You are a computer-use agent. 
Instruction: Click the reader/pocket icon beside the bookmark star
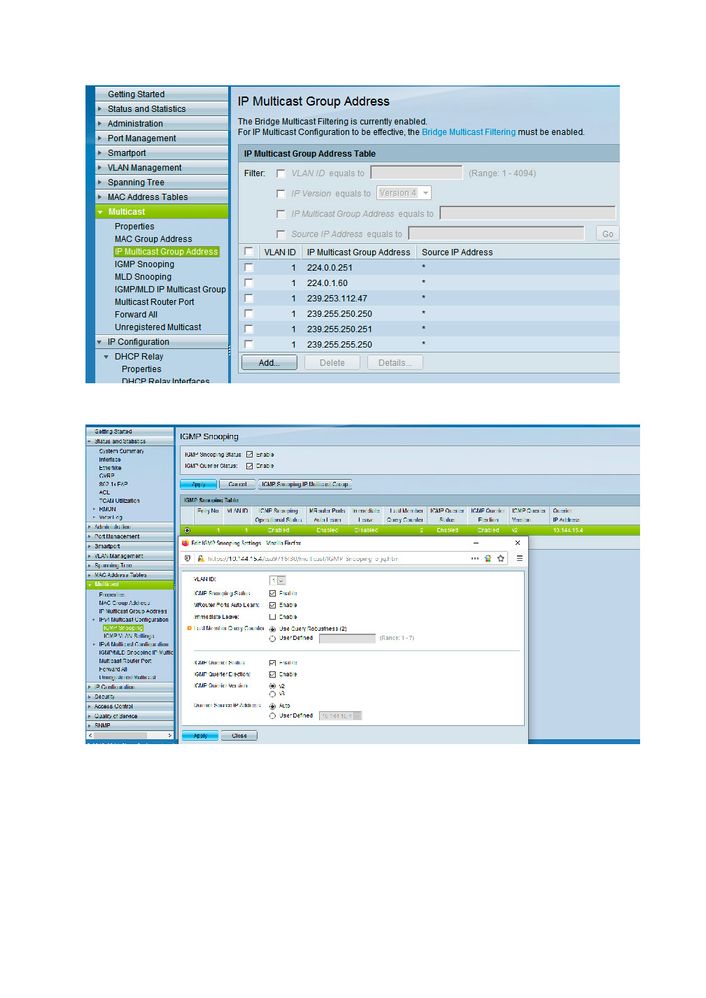point(487,558)
